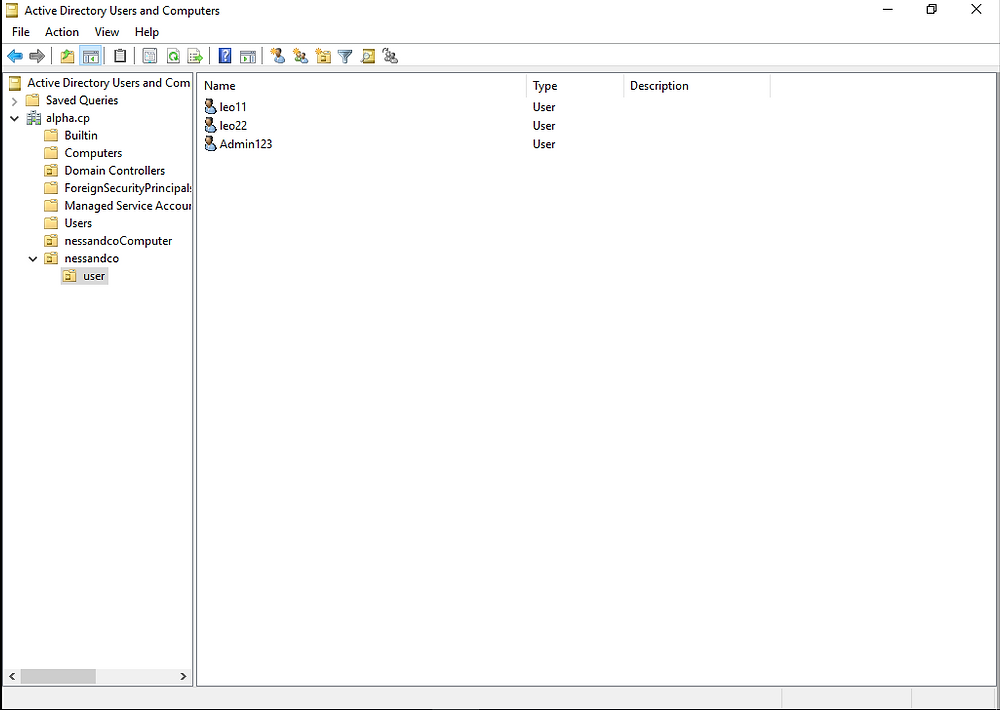Click the tree pane's horizontal scrollbar thumb
Screen dimensions: 1000x710
[x=58, y=676]
